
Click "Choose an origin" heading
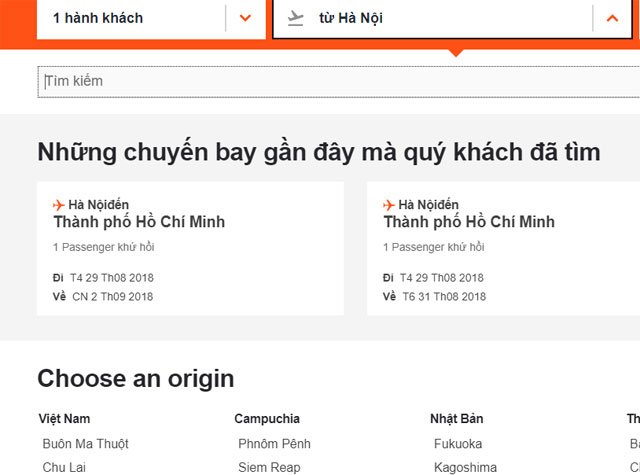(x=136, y=379)
